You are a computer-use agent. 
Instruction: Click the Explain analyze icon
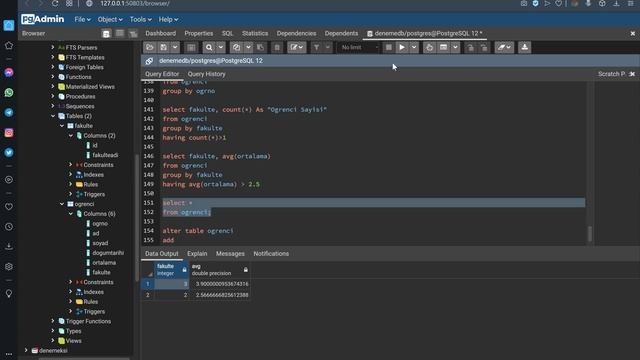click(443, 48)
